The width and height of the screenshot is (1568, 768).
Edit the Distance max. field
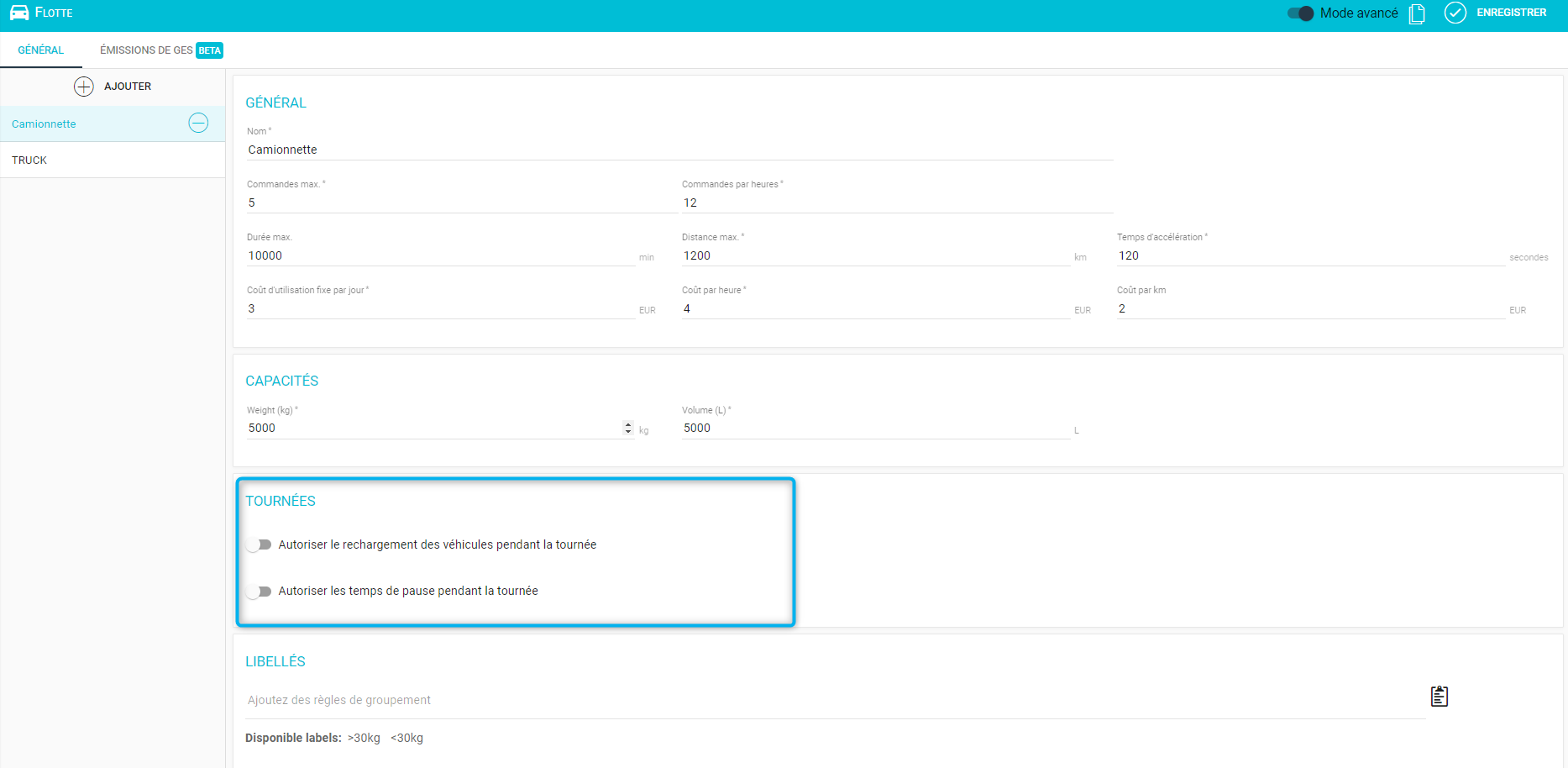[876, 255]
